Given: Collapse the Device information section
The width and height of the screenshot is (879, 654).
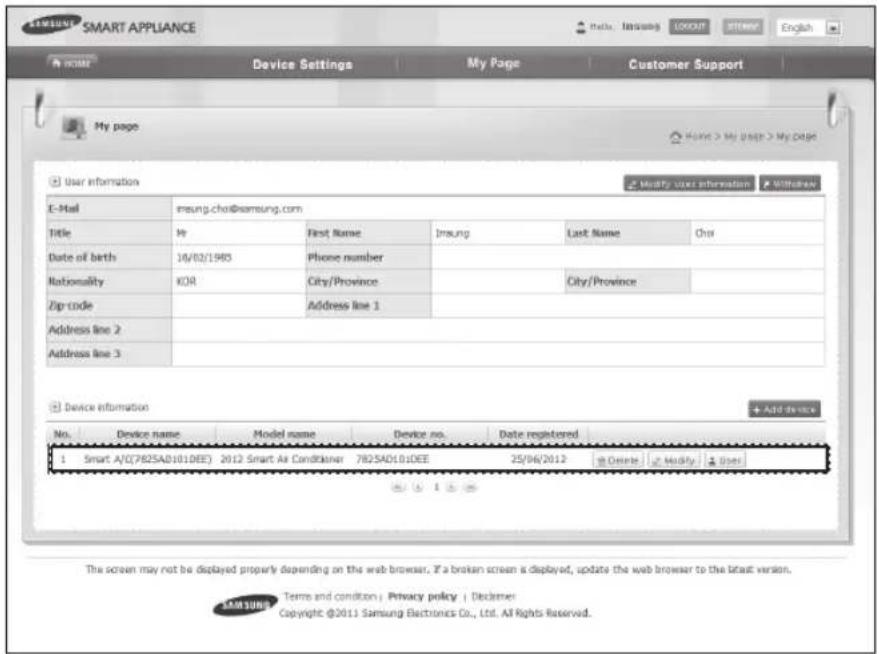Looking at the screenshot, I should point(54,407).
